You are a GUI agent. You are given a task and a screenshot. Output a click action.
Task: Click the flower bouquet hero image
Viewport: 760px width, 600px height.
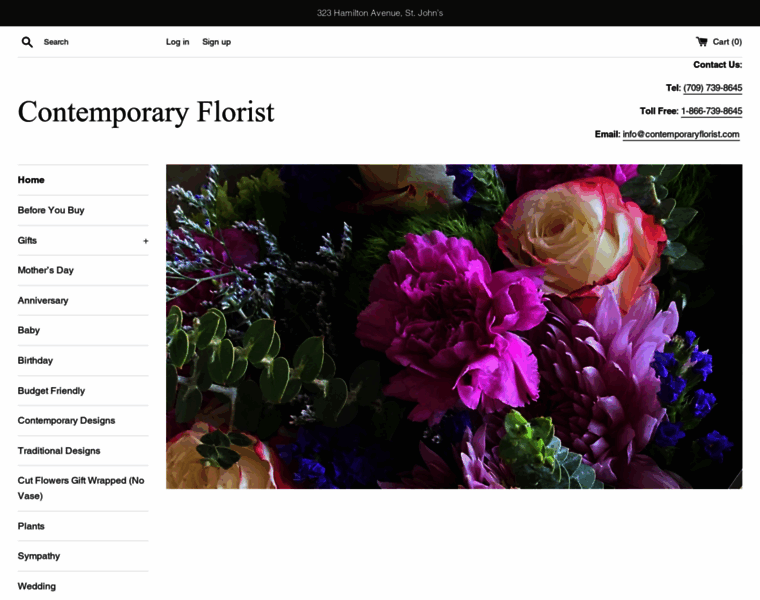click(x=454, y=327)
